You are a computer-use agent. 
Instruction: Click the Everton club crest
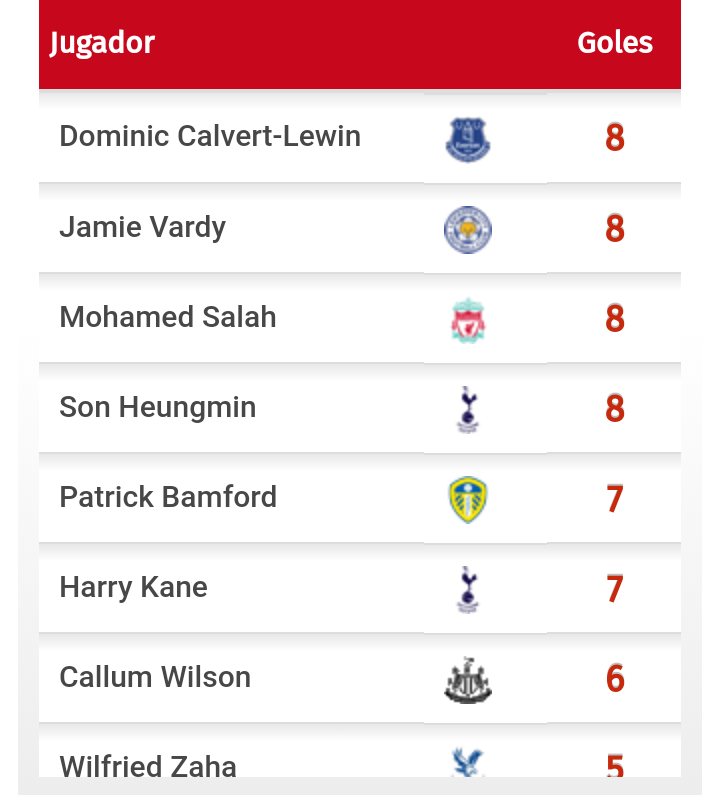click(468, 139)
